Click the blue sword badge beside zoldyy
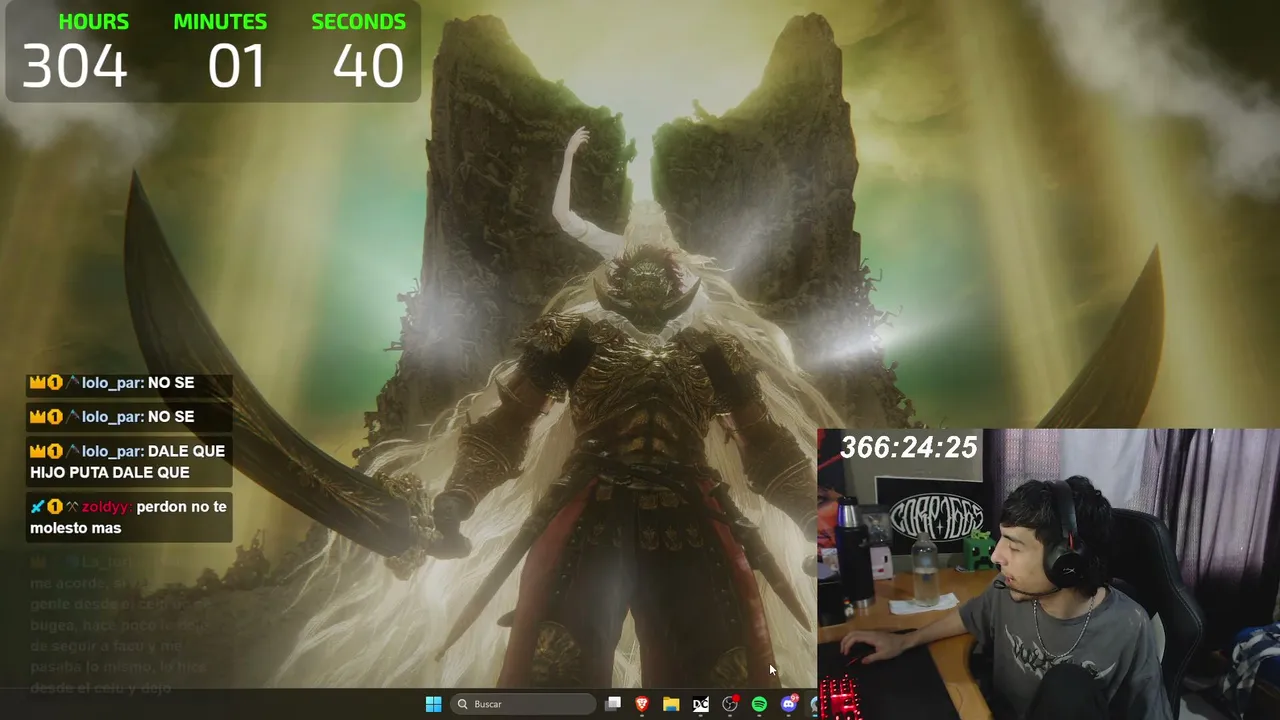1280x720 pixels. tap(38, 507)
